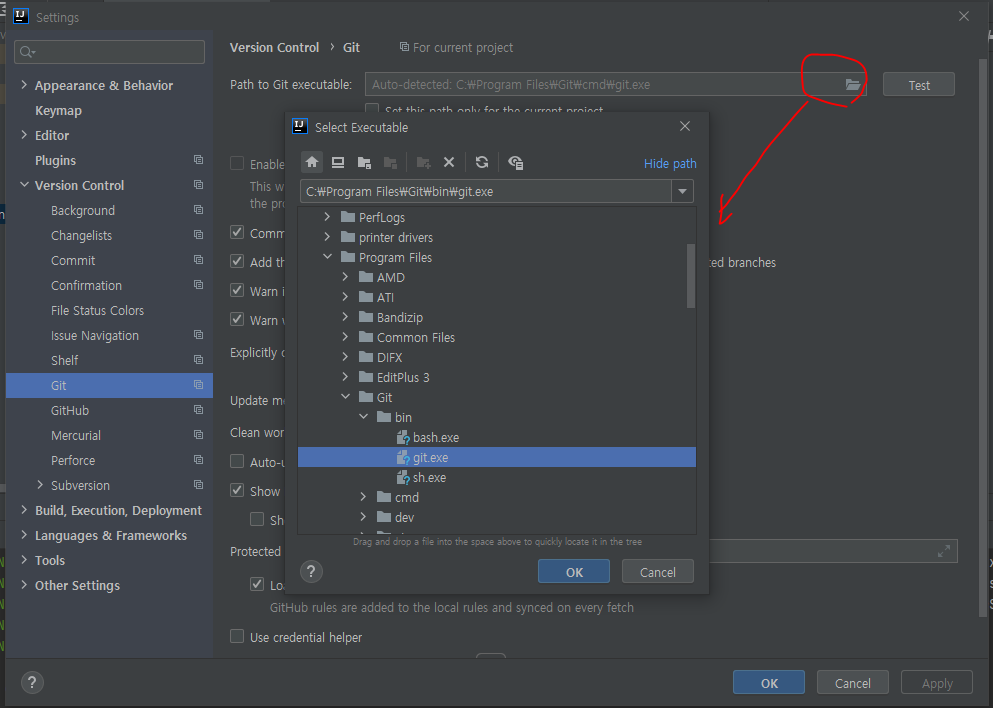The width and height of the screenshot is (993, 708).
Task: Click the New Folder toolbar icon
Action: click(x=424, y=162)
